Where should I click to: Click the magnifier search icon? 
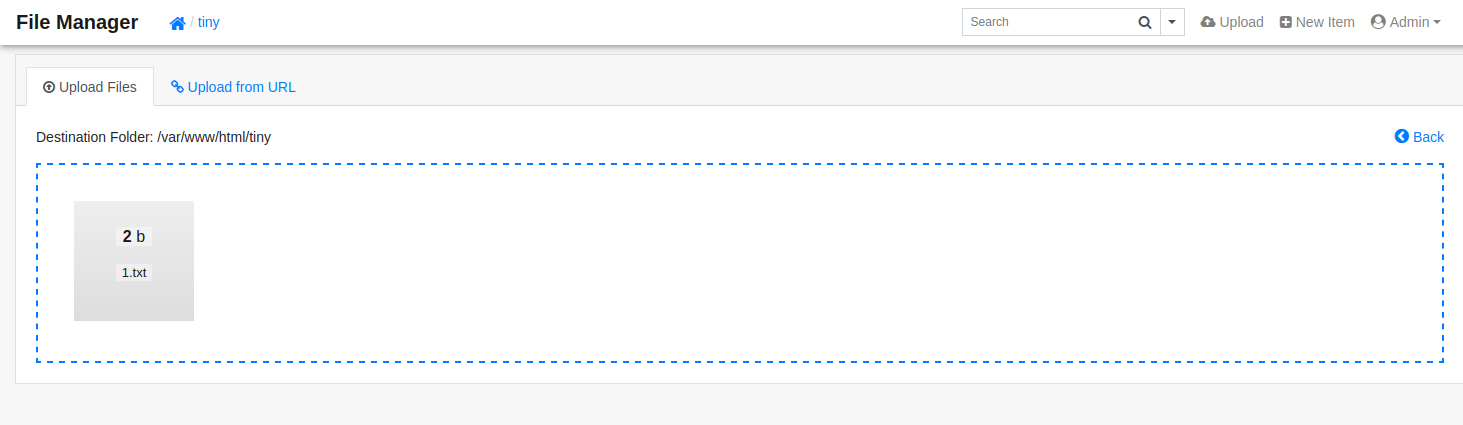[1145, 22]
